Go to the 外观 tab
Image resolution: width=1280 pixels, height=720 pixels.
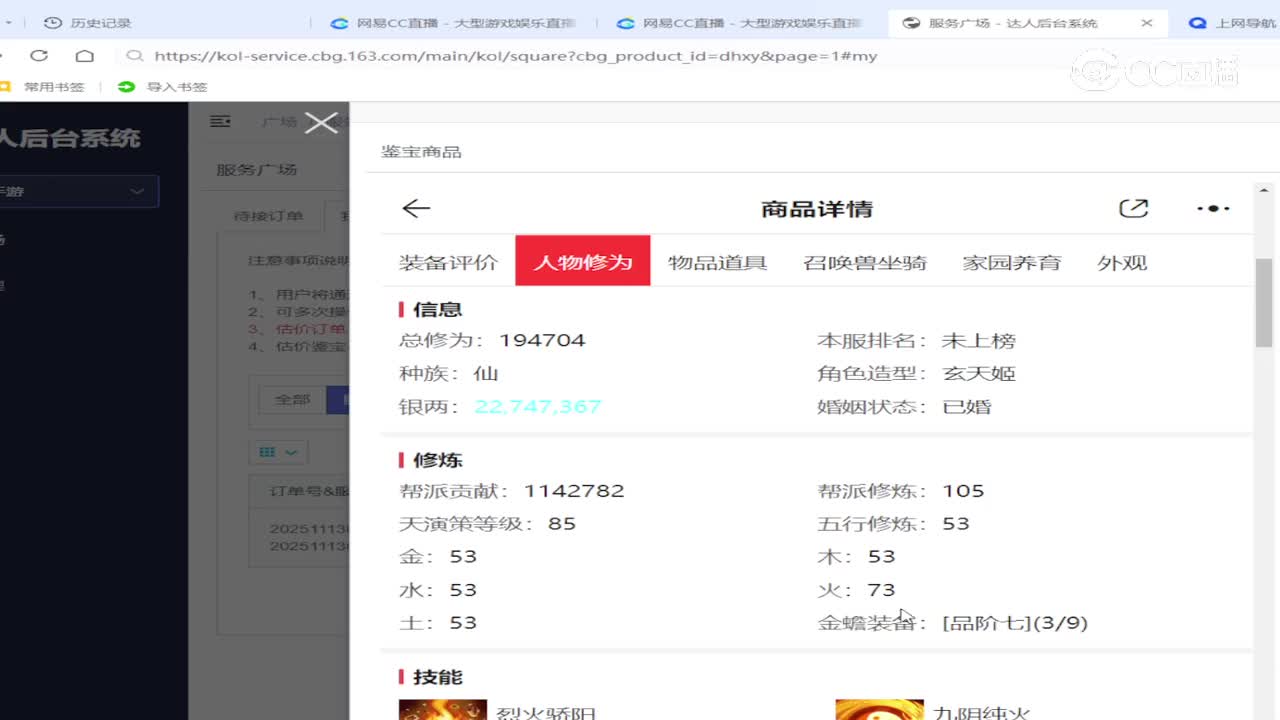tap(1121, 262)
